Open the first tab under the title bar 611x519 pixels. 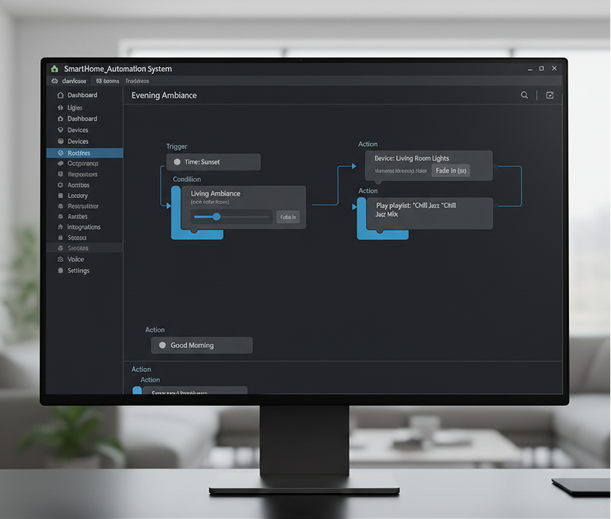pyautogui.click(x=68, y=81)
